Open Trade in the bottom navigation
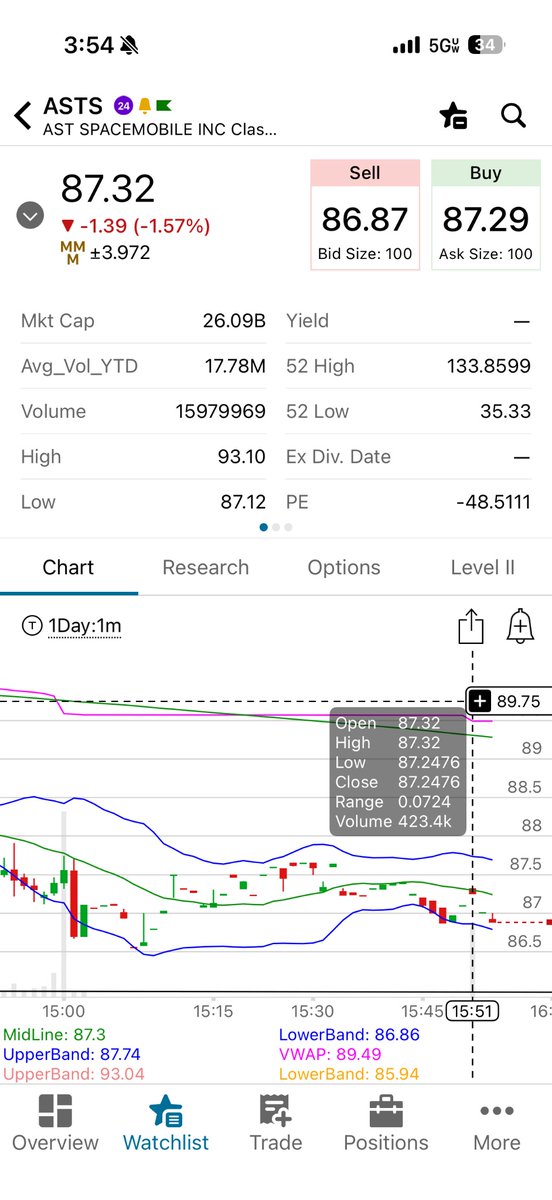This screenshot has width=552, height=1200. (x=275, y=1124)
